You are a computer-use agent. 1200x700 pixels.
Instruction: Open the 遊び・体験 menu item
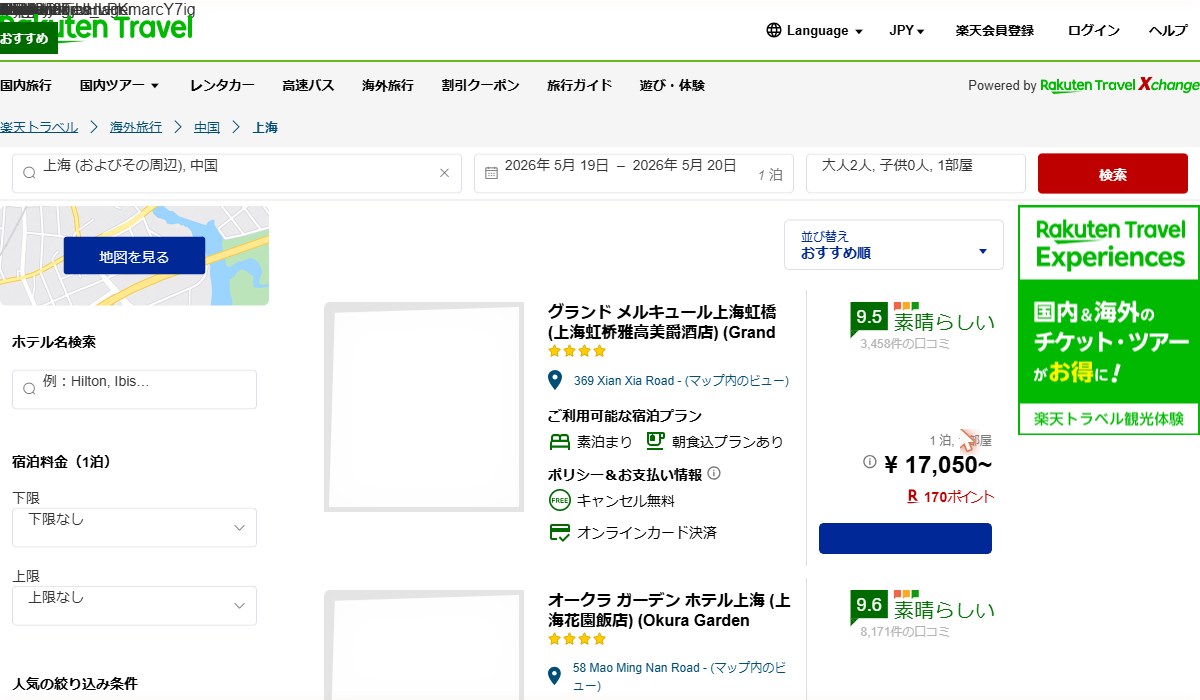click(x=672, y=85)
